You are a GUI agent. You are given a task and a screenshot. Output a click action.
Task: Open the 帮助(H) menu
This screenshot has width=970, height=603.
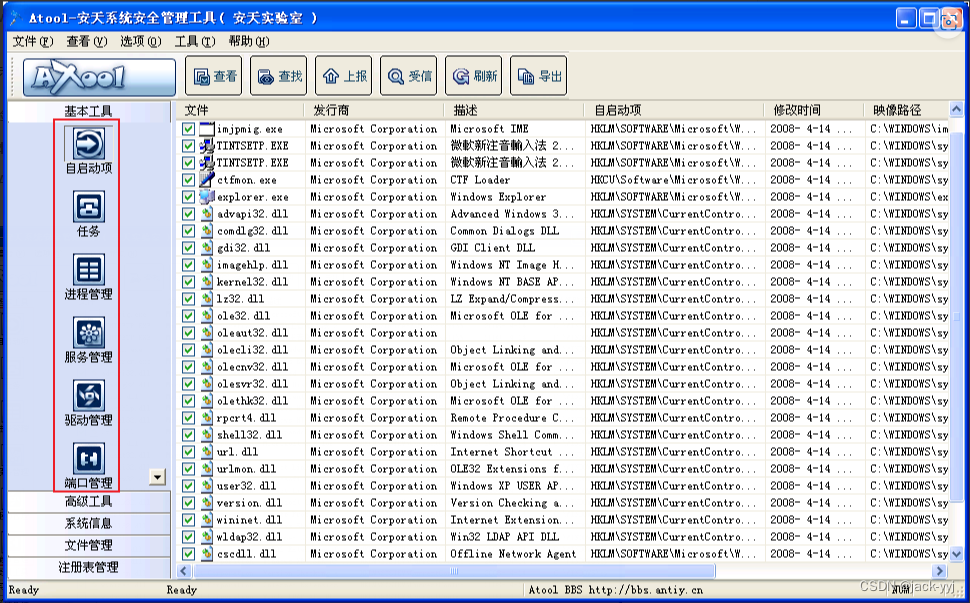click(x=249, y=41)
